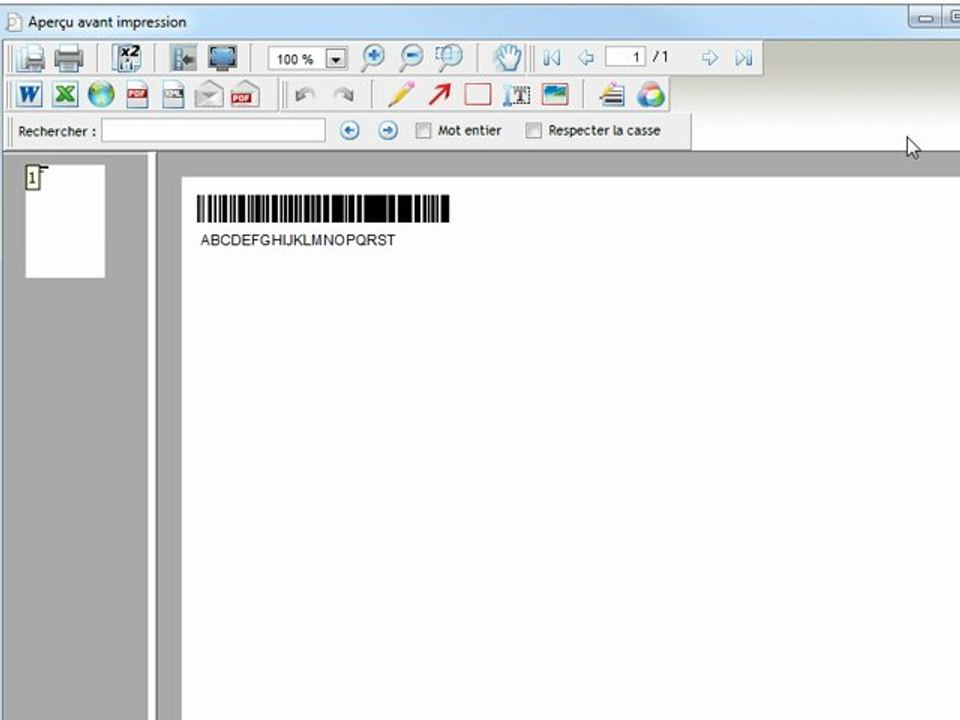Click the page number field
The width and height of the screenshot is (960, 720).
tap(625, 57)
